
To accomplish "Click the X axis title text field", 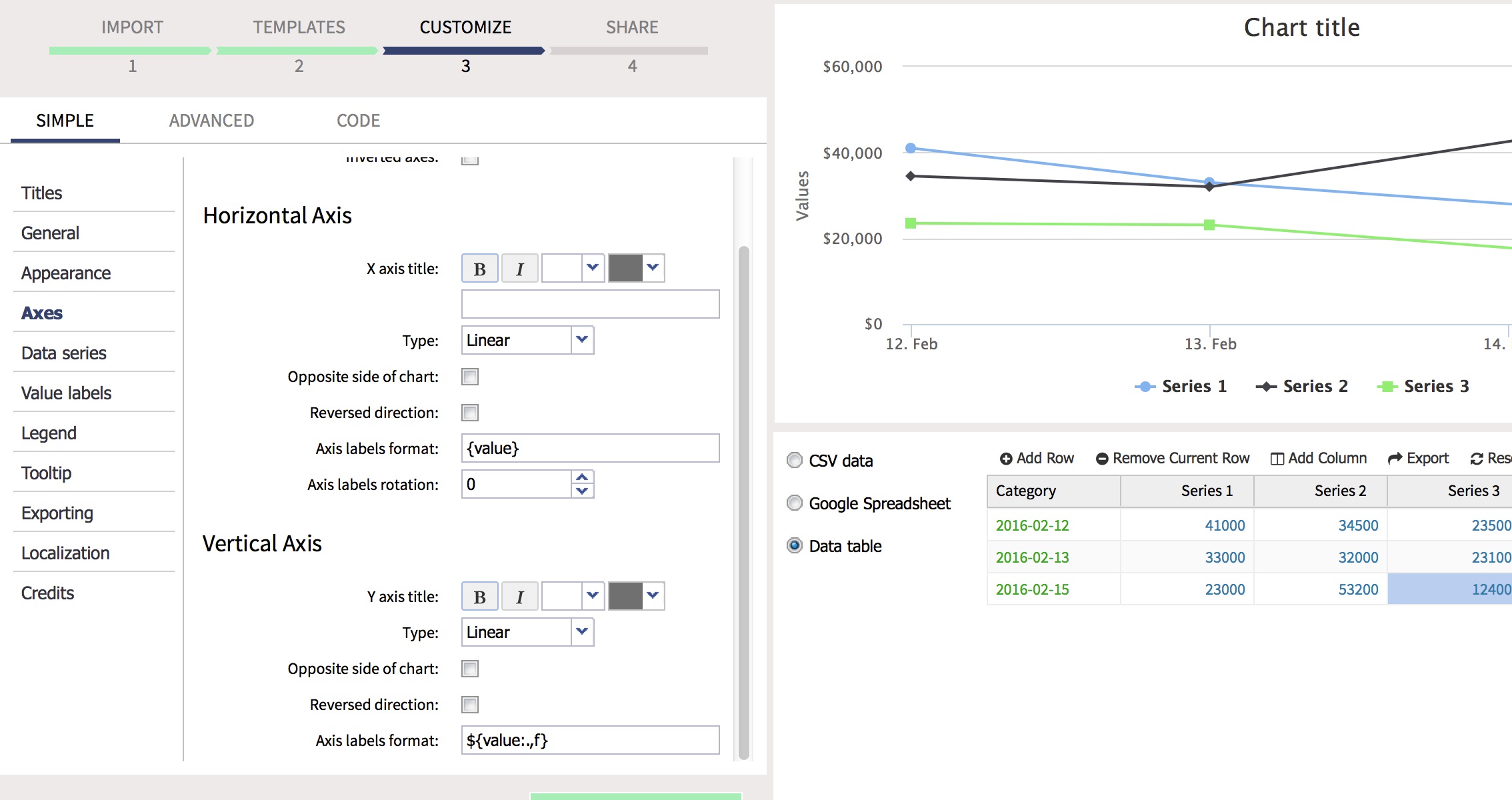I will [590, 304].
